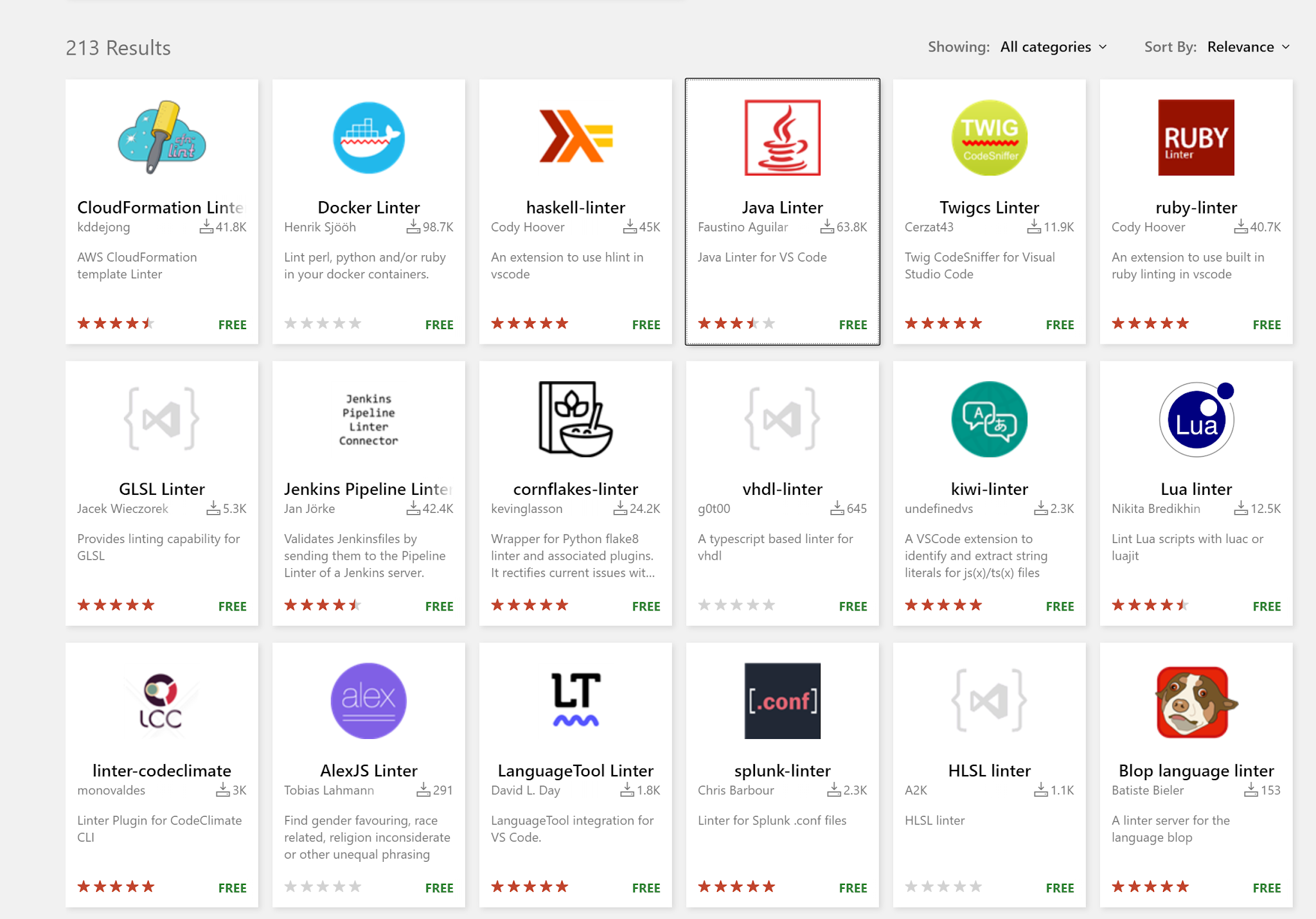The height and width of the screenshot is (919, 1316).
Task: Click the HLSL linter card title
Action: coord(989,771)
